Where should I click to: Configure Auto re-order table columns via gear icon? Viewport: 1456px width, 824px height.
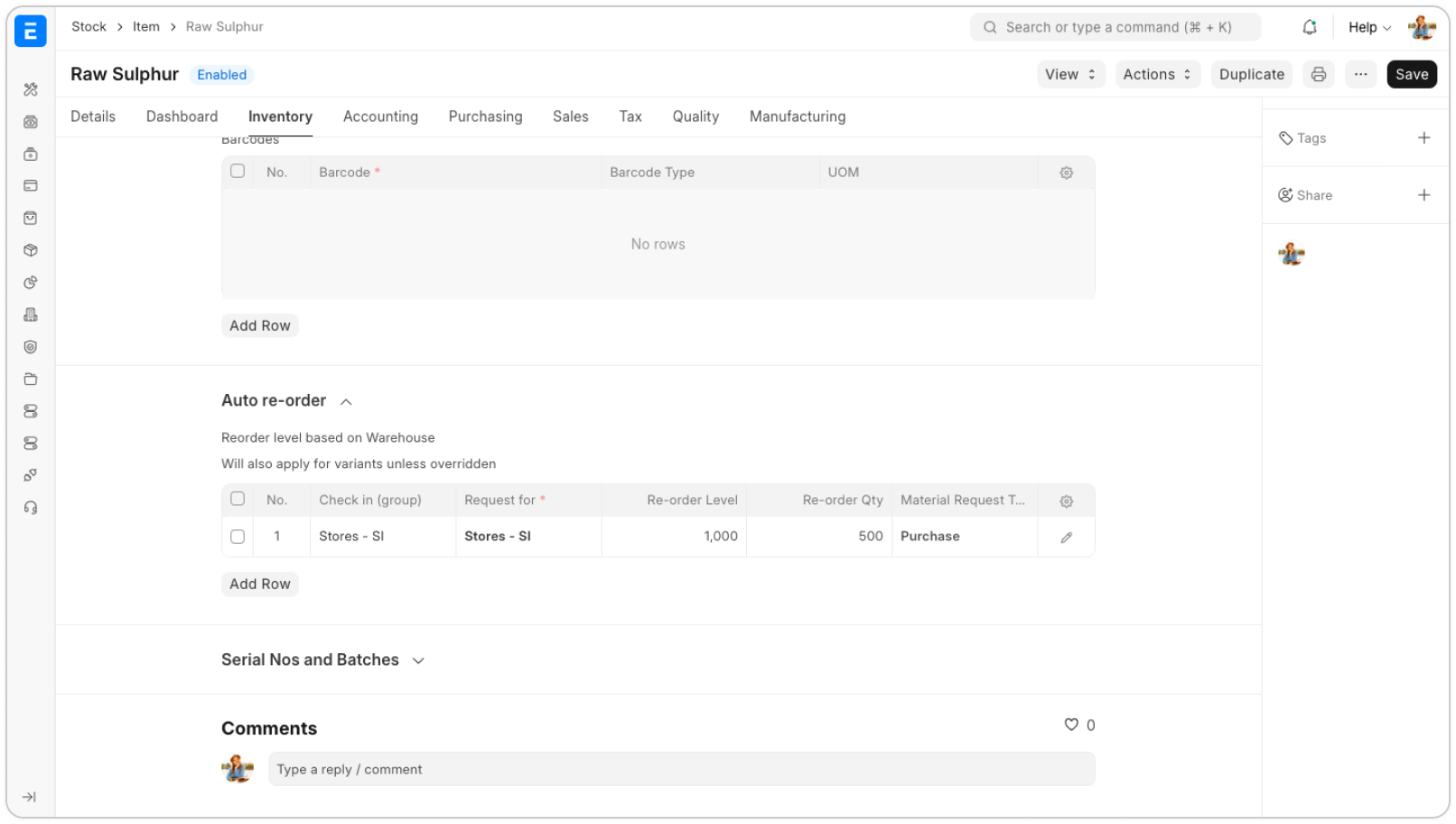[1067, 501]
